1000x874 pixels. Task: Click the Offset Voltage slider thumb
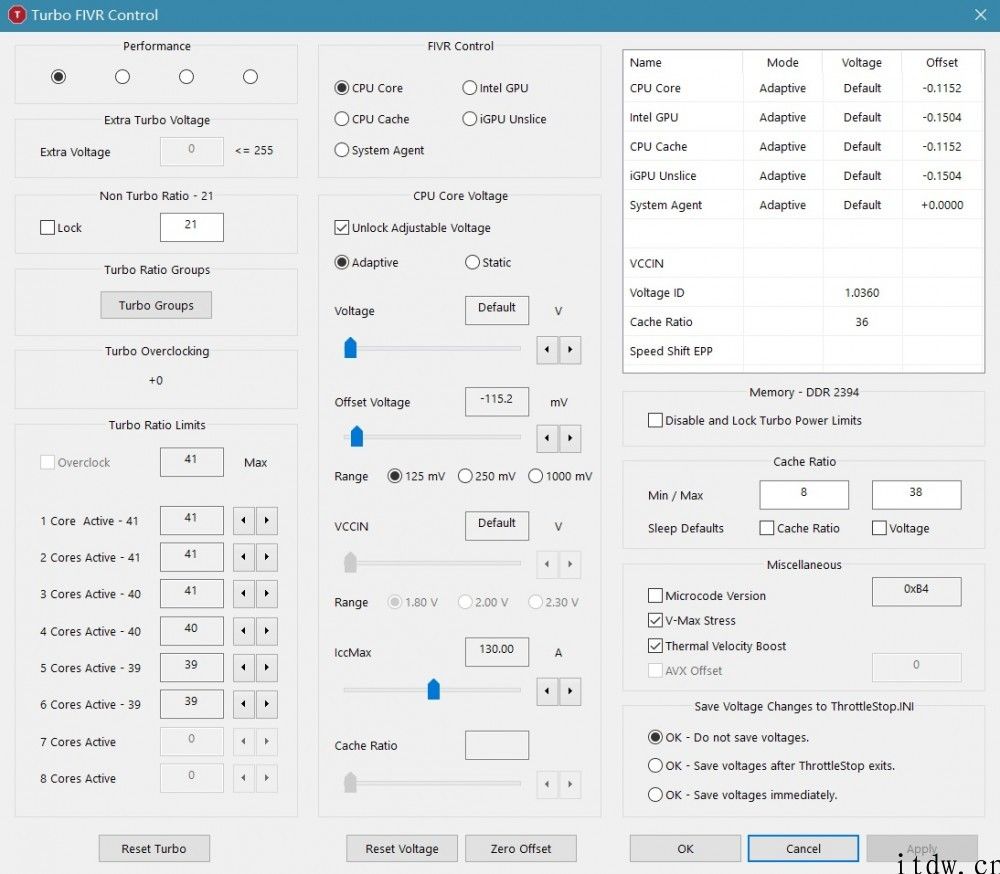point(357,436)
